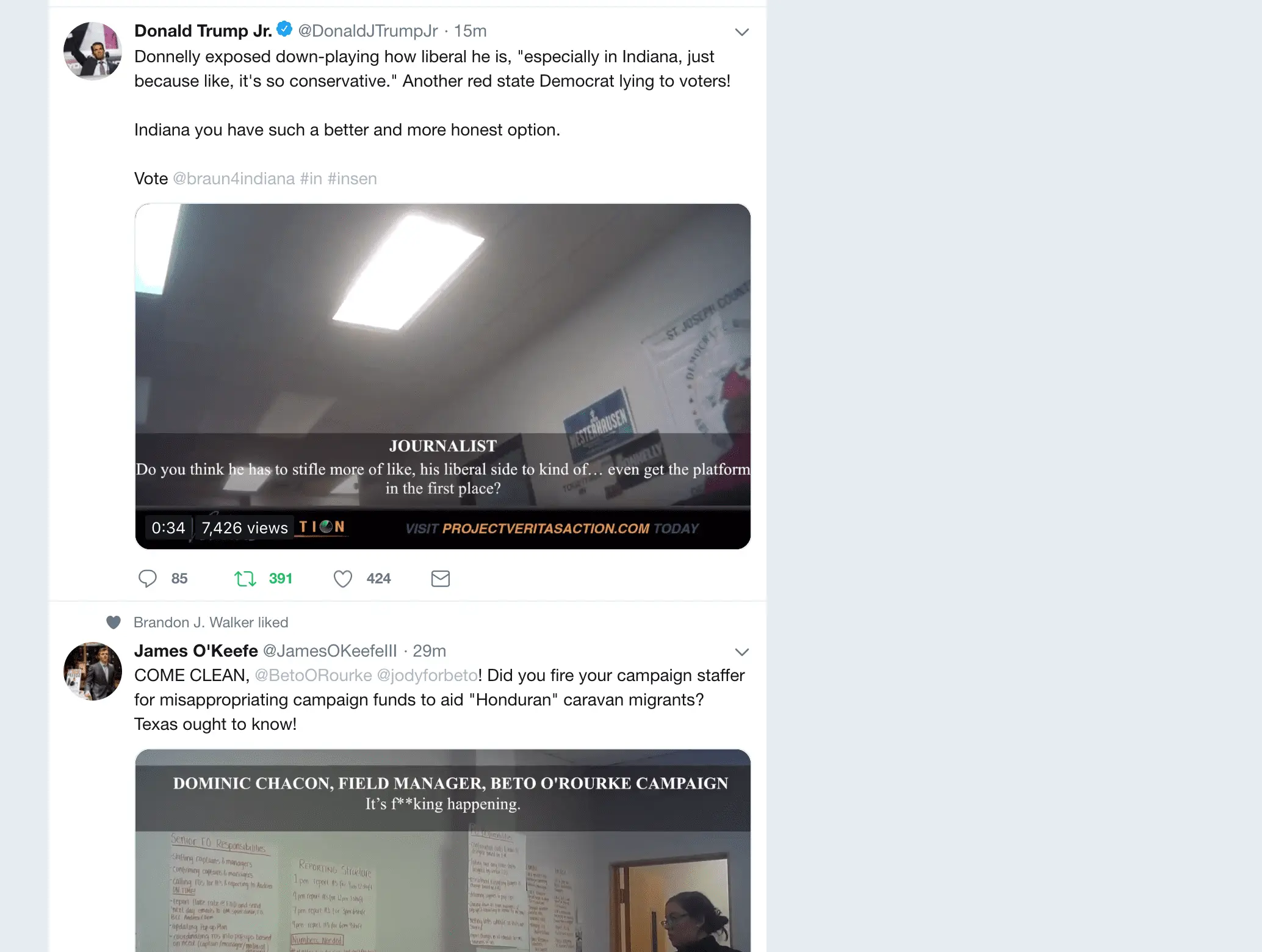1262x952 pixels.
Task: Open James O'Keefe profile avatar
Action: (93, 671)
